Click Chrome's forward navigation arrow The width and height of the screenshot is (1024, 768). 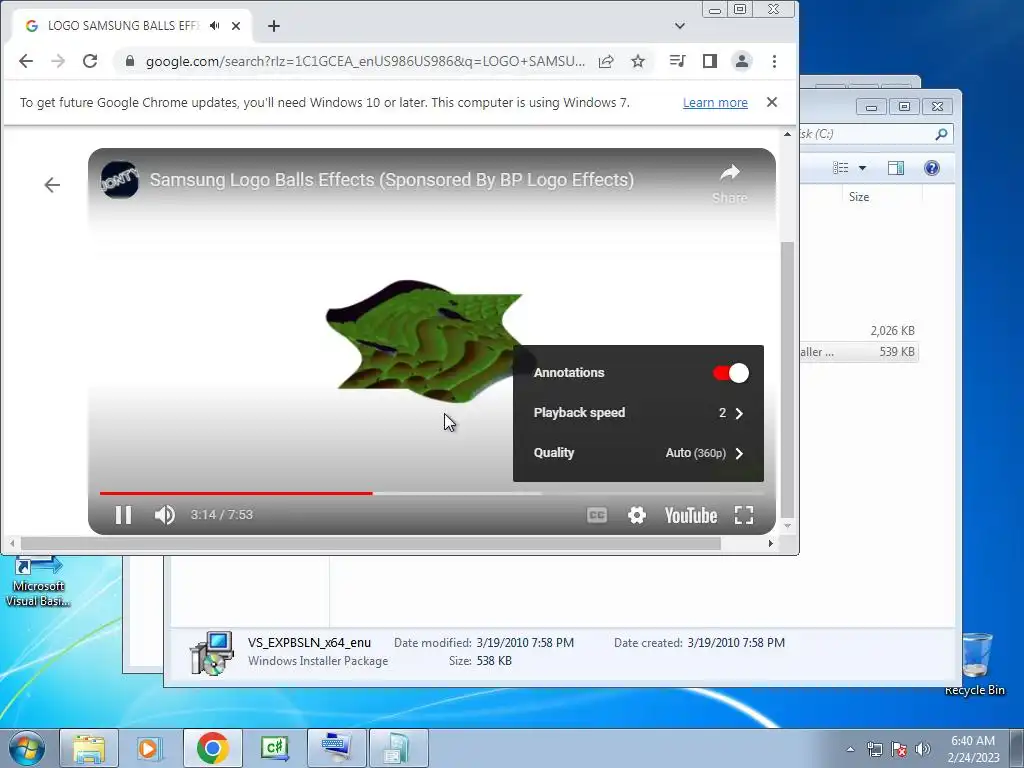tap(57, 61)
